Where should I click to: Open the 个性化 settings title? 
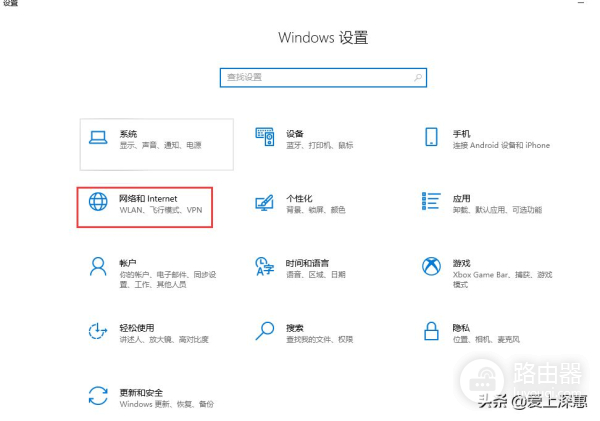coord(299,199)
